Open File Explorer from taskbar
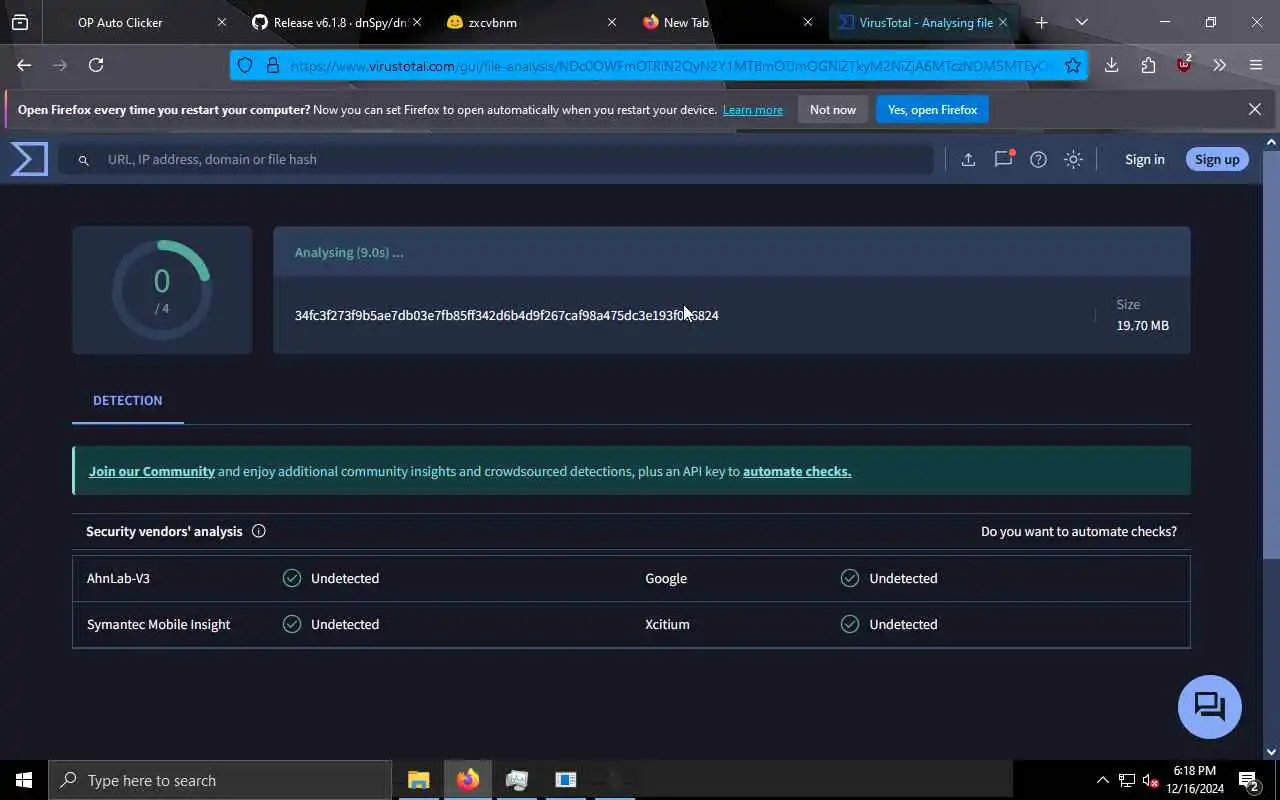1280x800 pixels. [x=418, y=780]
